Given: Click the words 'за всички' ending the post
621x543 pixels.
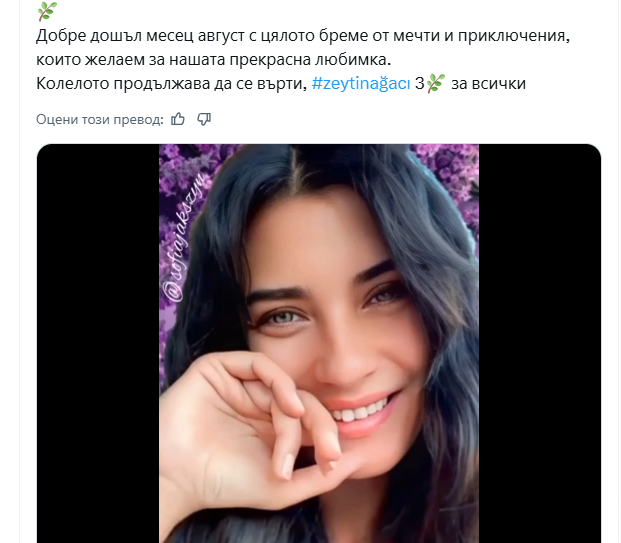Looking at the screenshot, I should tap(488, 84).
